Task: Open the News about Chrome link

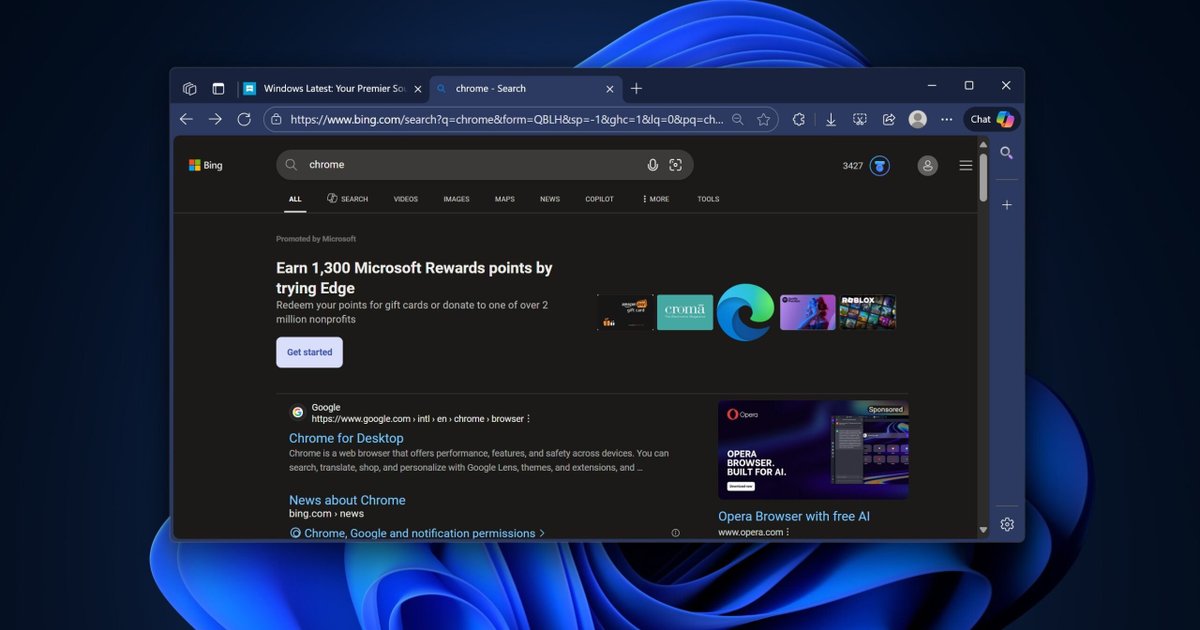Action: point(347,500)
